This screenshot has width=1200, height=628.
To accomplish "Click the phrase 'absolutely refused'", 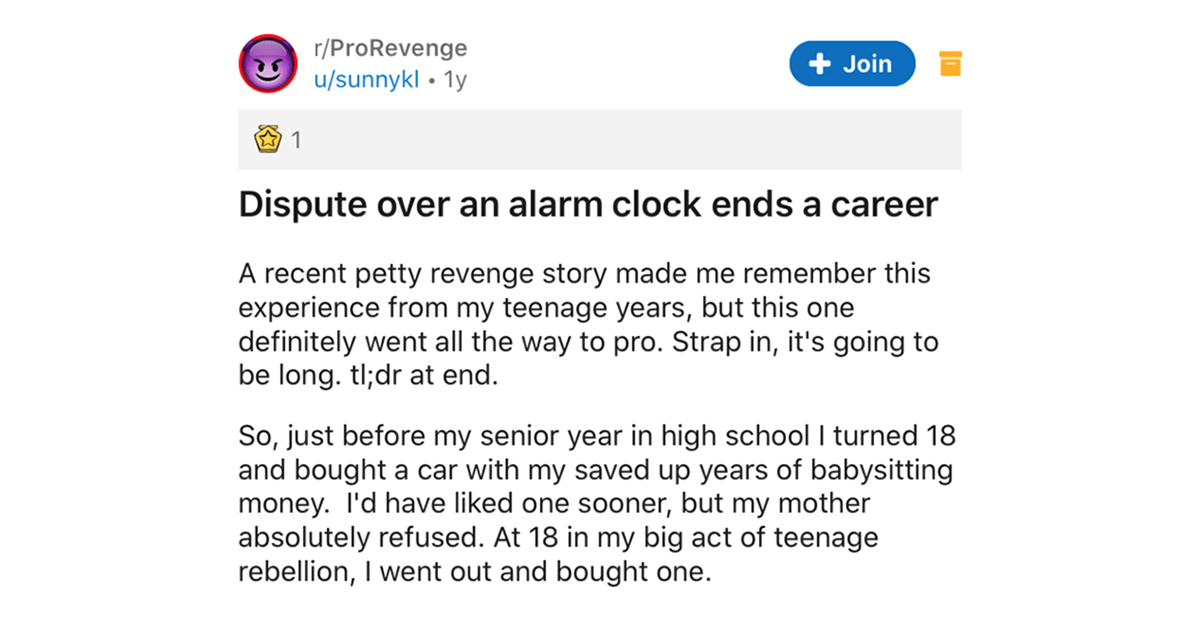I will [362, 539].
